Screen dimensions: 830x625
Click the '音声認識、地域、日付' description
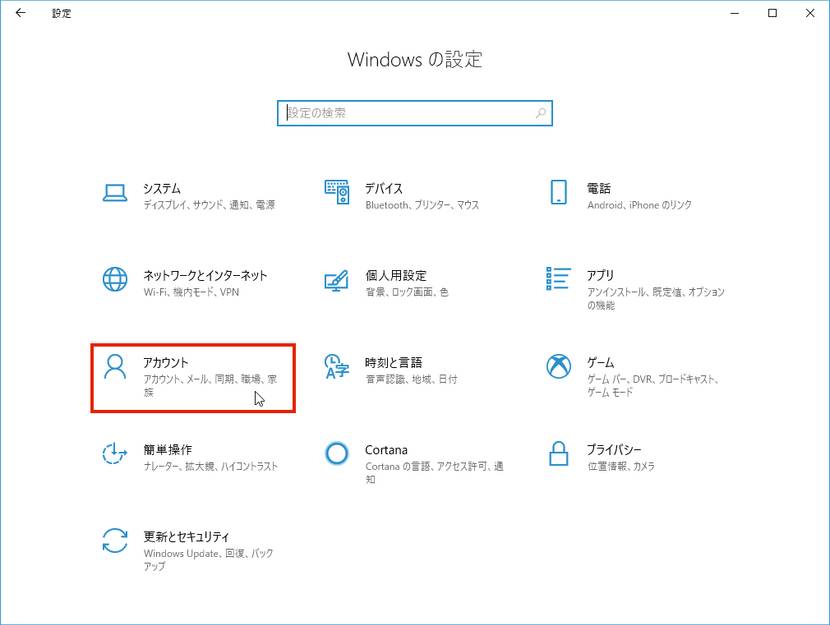411,379
